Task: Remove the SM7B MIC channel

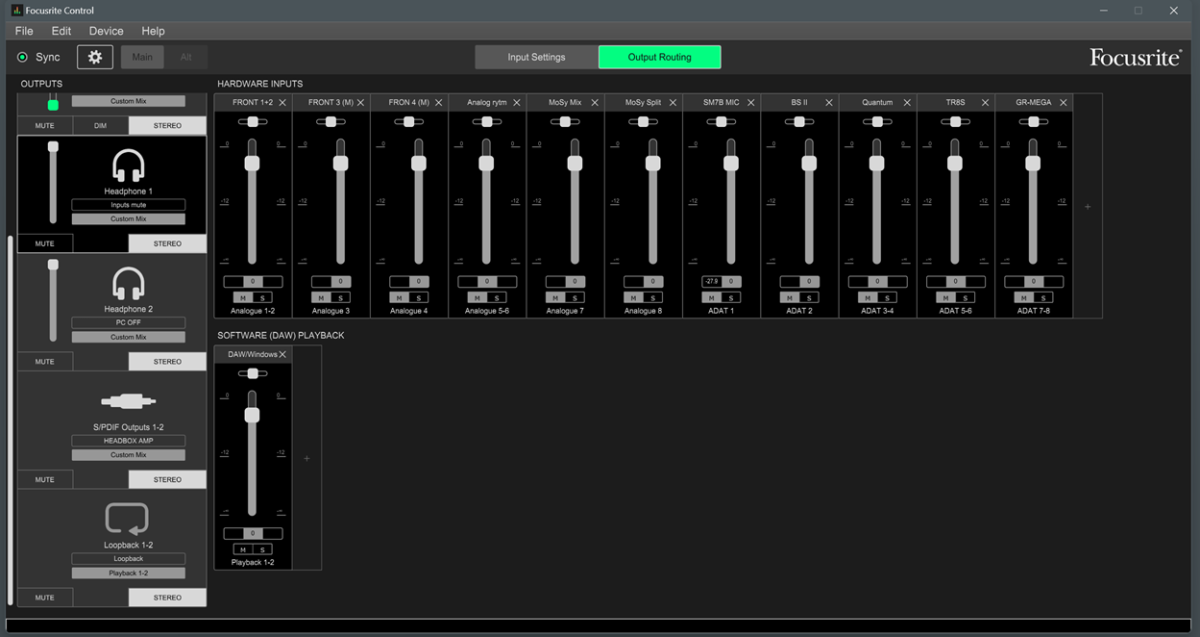Action: [751, 102]
